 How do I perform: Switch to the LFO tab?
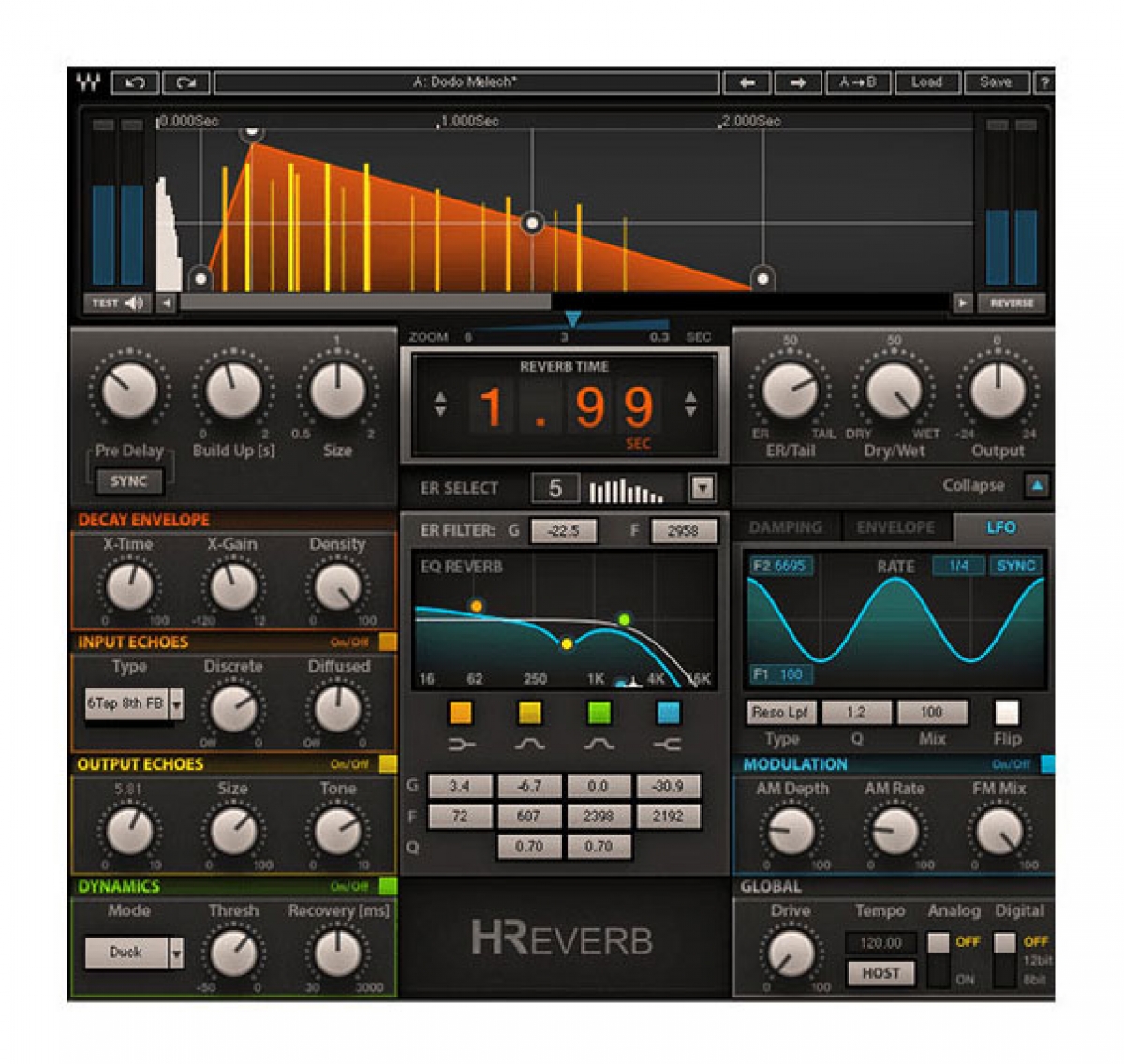coord(1001,527)
